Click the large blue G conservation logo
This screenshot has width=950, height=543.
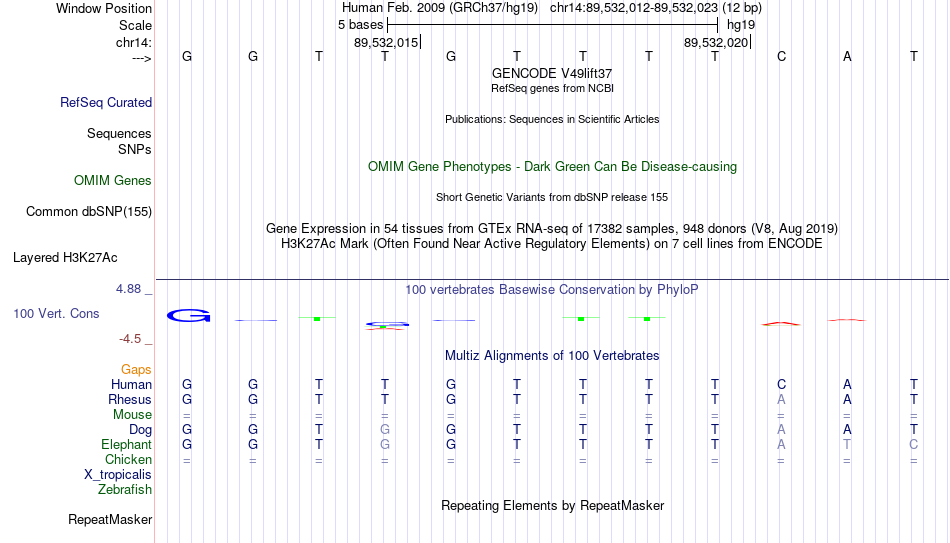pos(188,315)
